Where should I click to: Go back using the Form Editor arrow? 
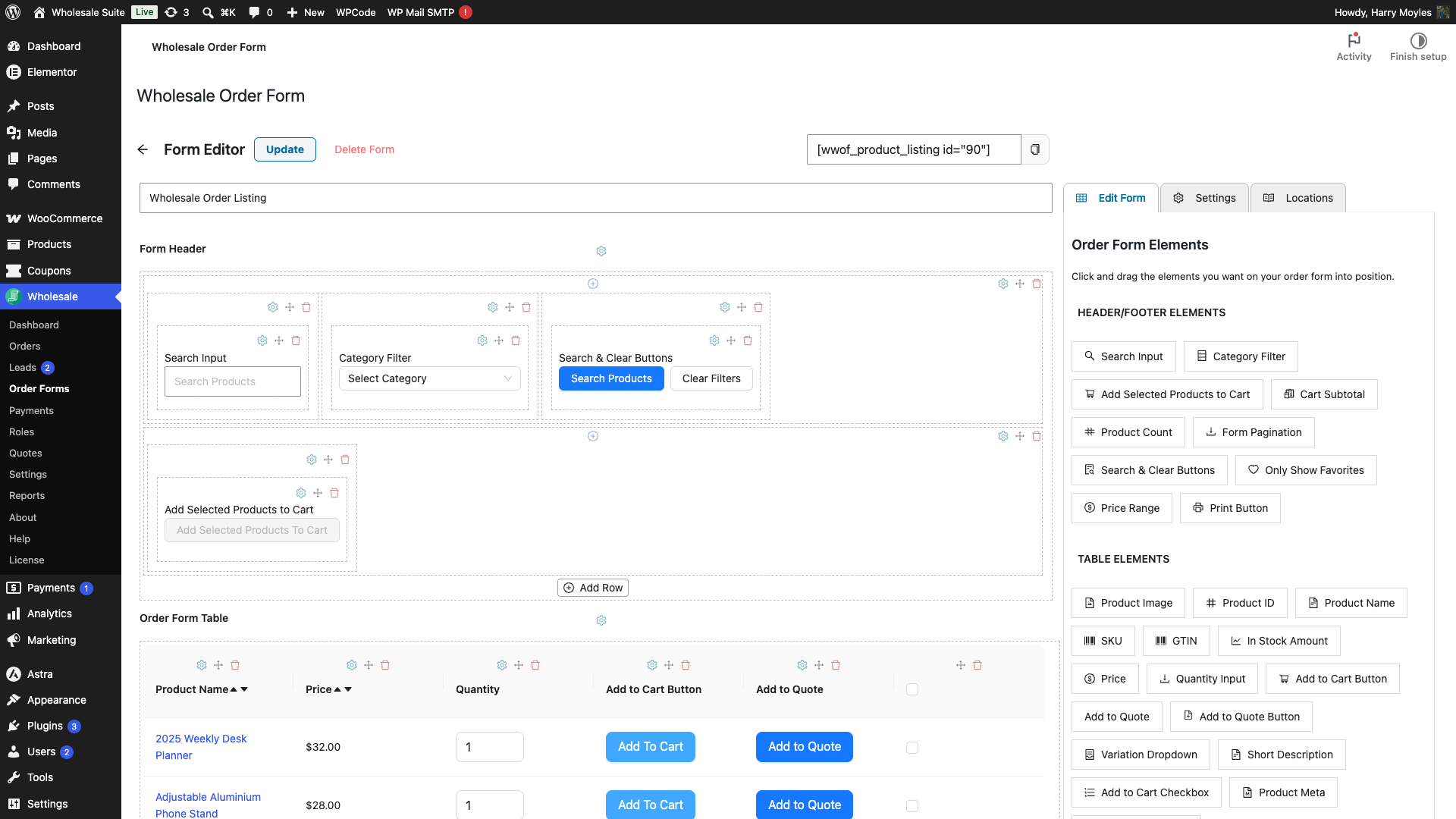[143, 149]
